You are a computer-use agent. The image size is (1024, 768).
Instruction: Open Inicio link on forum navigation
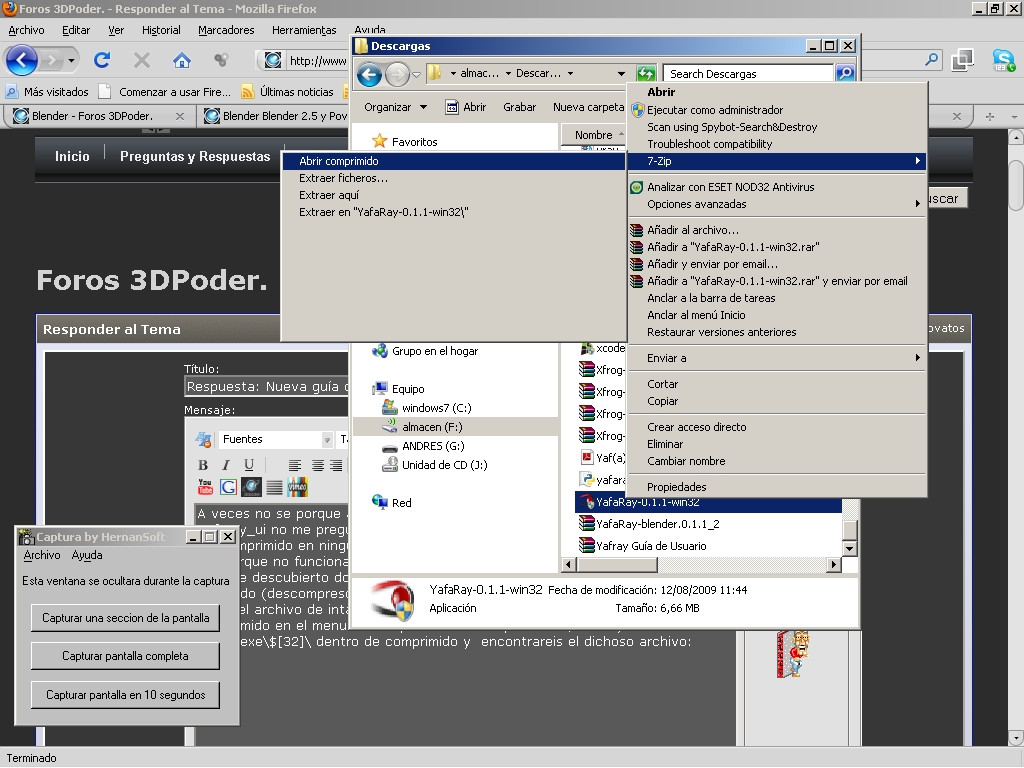[x=72, y=157]
